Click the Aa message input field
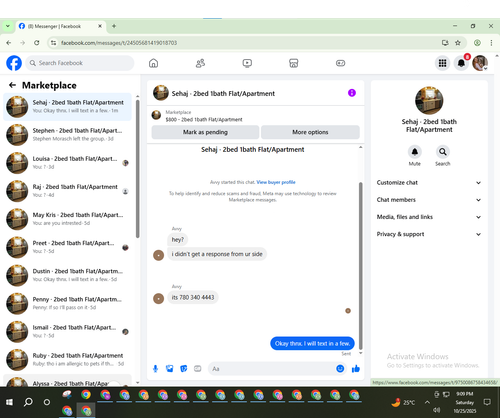The height and width of the screenshot is (418, 500). (272, 369)
